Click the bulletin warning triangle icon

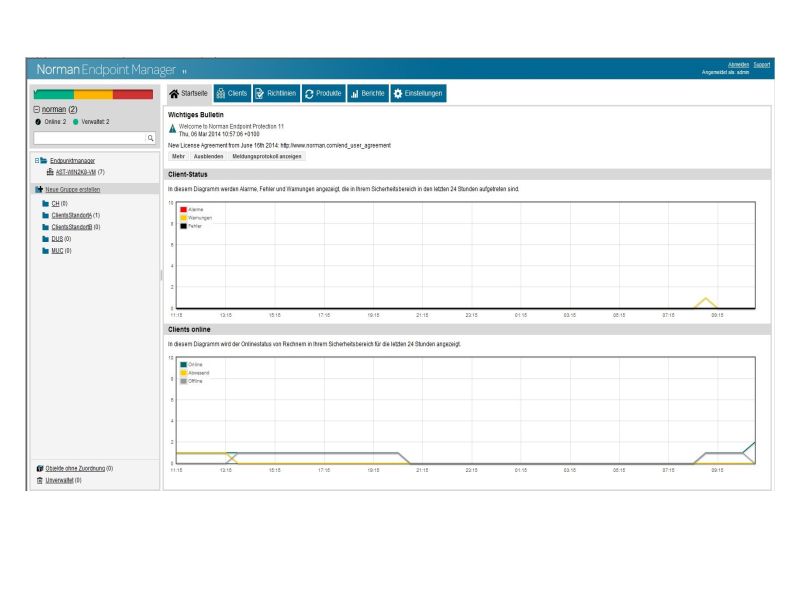point(172,129)
